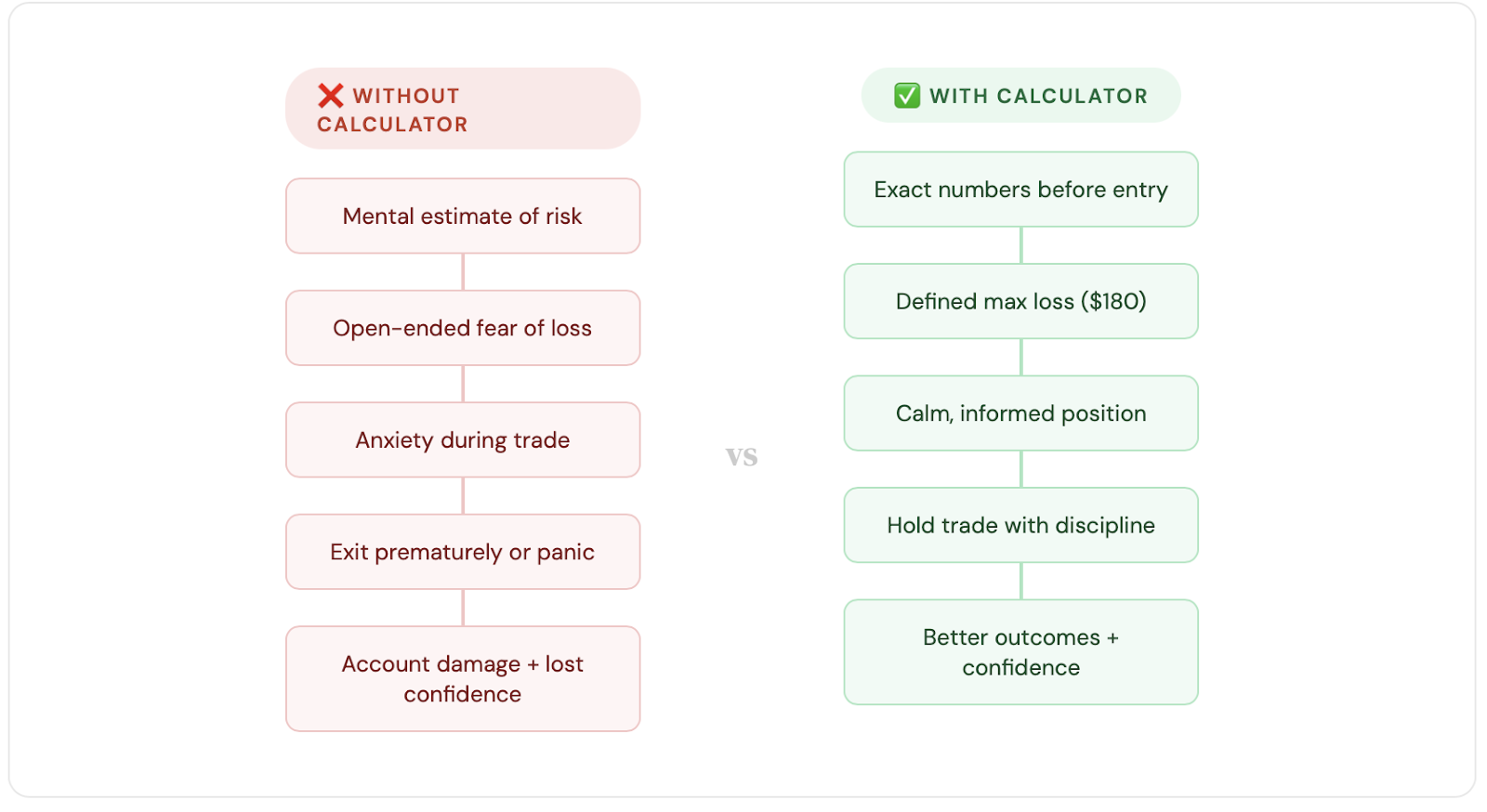Click connector between Anxiety and Exit prematurely boxes

click(463, 496)
